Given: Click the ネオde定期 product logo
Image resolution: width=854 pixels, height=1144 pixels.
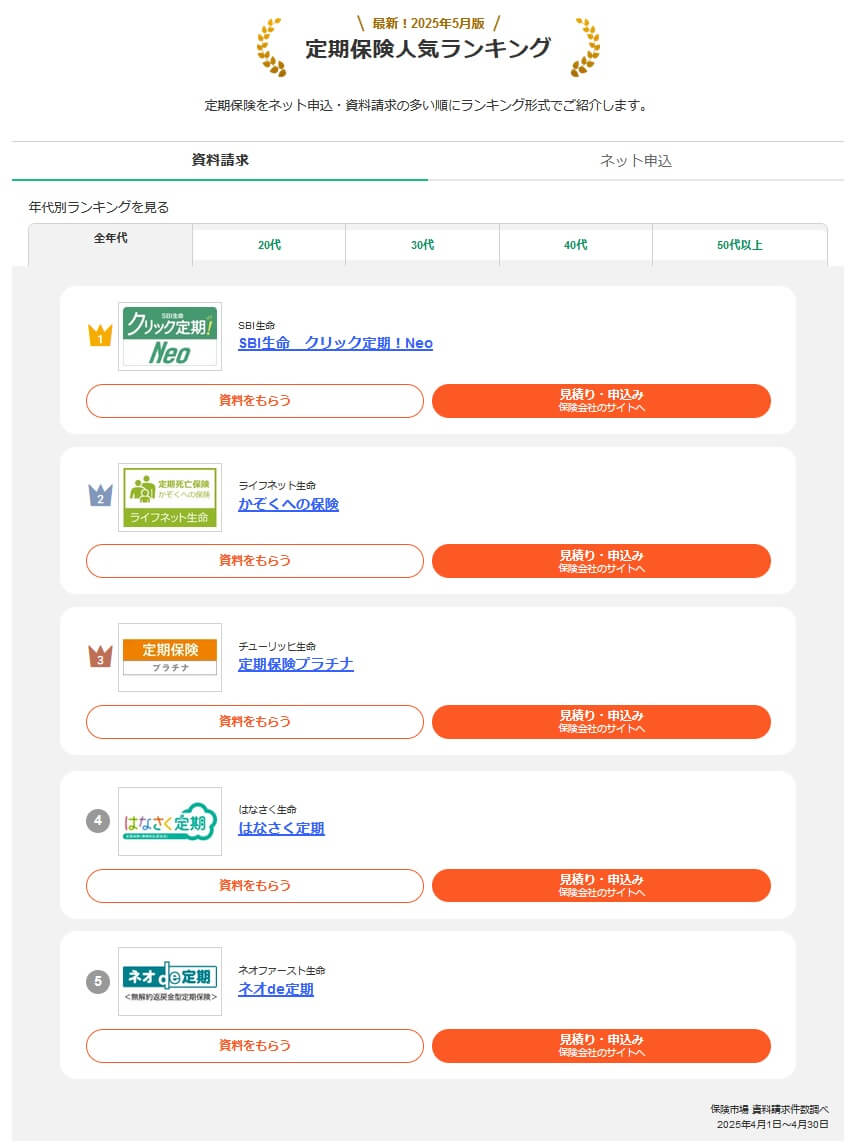Looking at the screenshot, I should point(170,981).
